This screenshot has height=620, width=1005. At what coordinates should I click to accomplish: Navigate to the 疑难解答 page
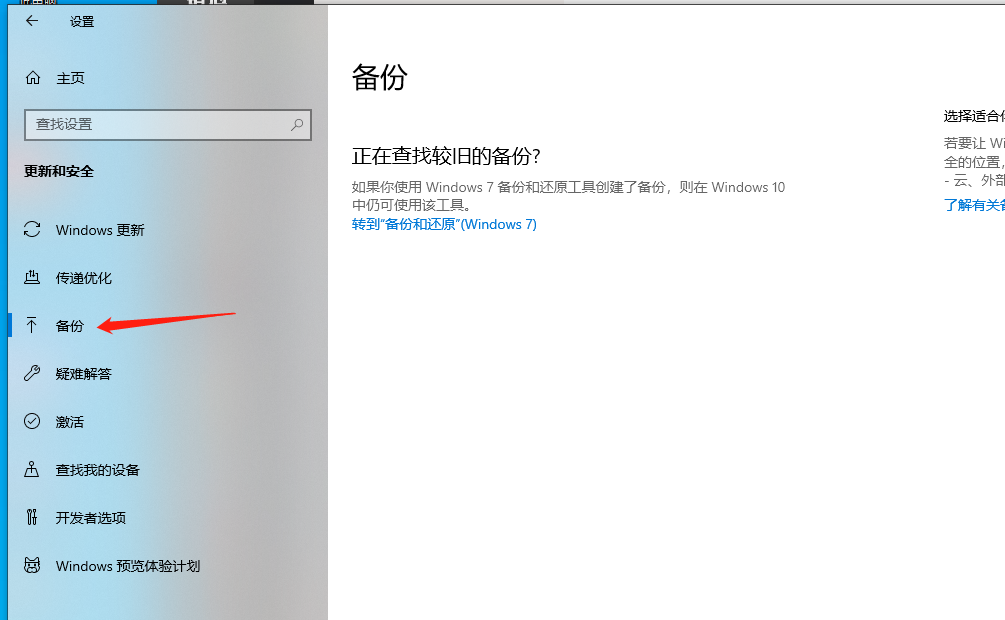point(85,374)
